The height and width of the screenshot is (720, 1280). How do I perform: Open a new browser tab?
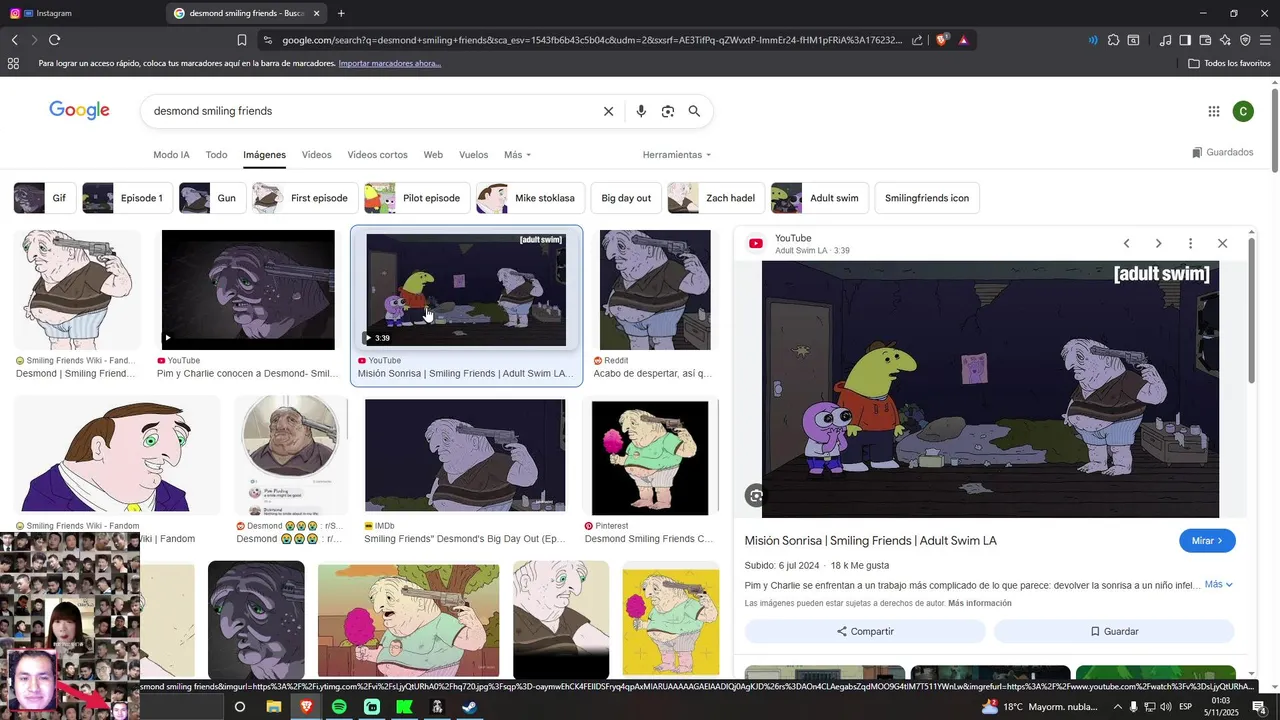(x=341, y=13)
